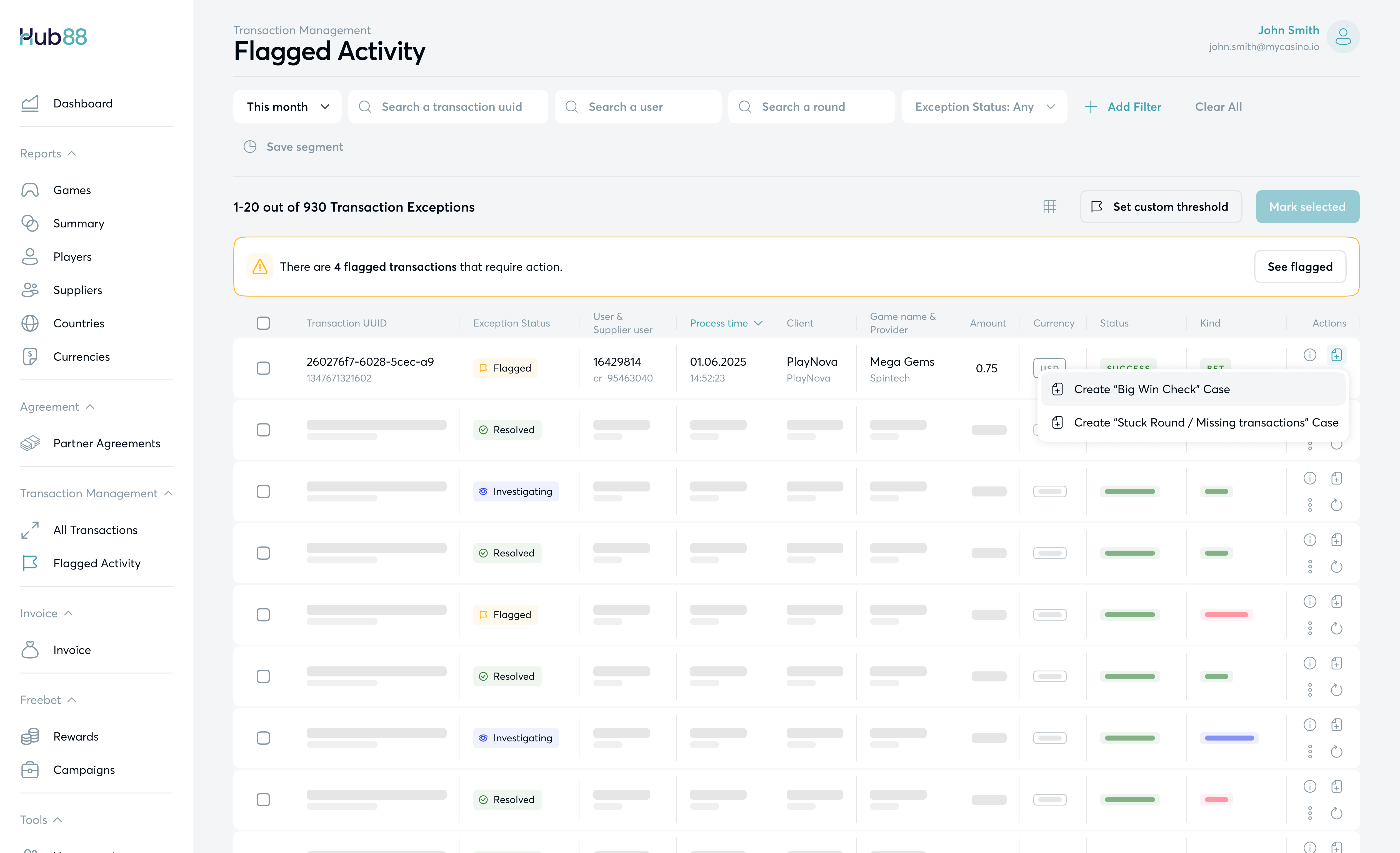Open Dashboard from sidebar

click(x=82, y=103)
